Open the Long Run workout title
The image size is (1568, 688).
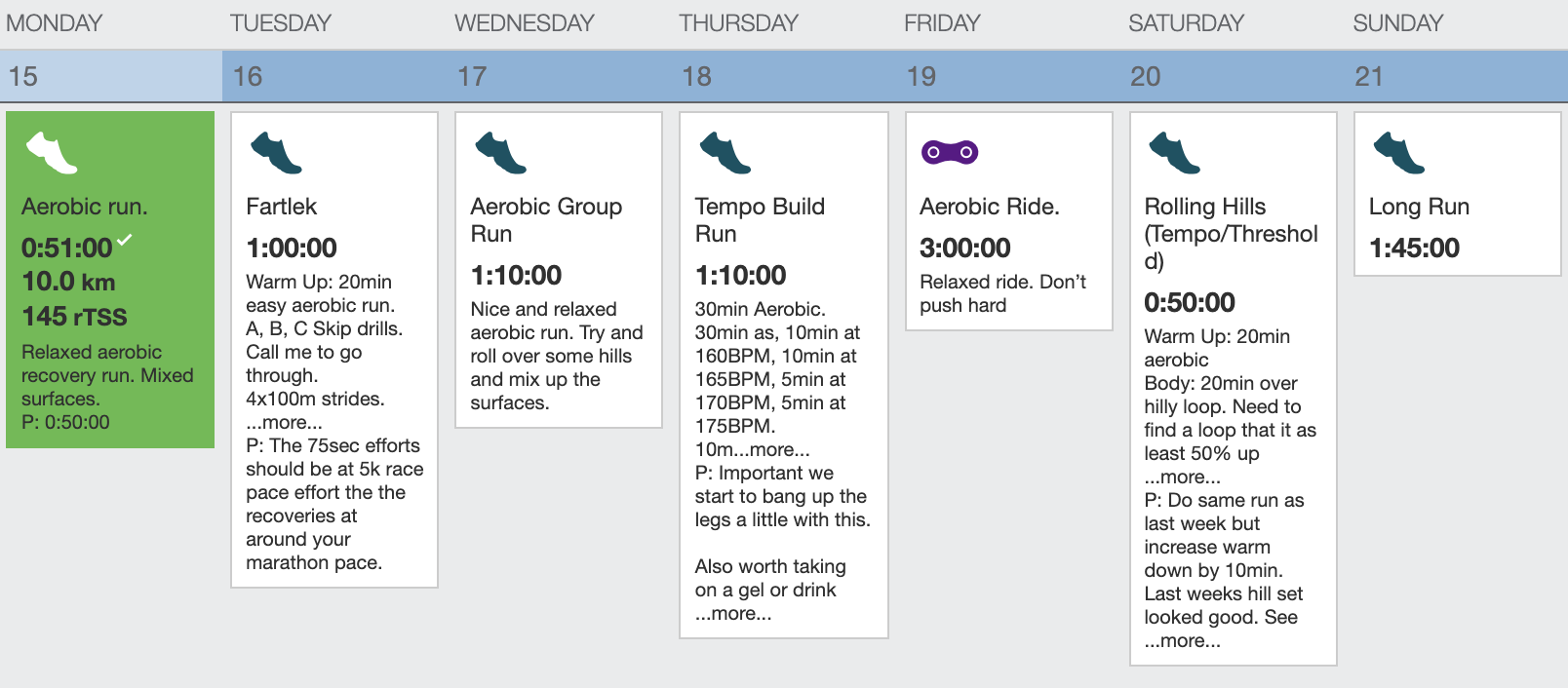click(1419, 207)
